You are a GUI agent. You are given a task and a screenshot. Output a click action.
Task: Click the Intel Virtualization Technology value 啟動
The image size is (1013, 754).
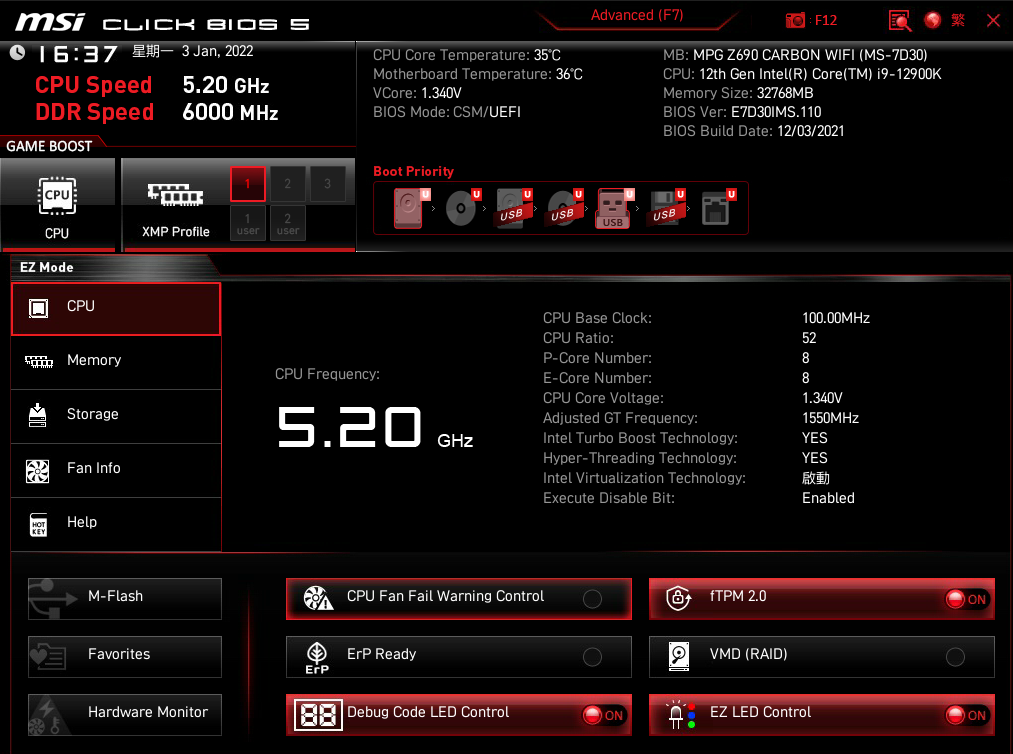[x=816, y=478]
